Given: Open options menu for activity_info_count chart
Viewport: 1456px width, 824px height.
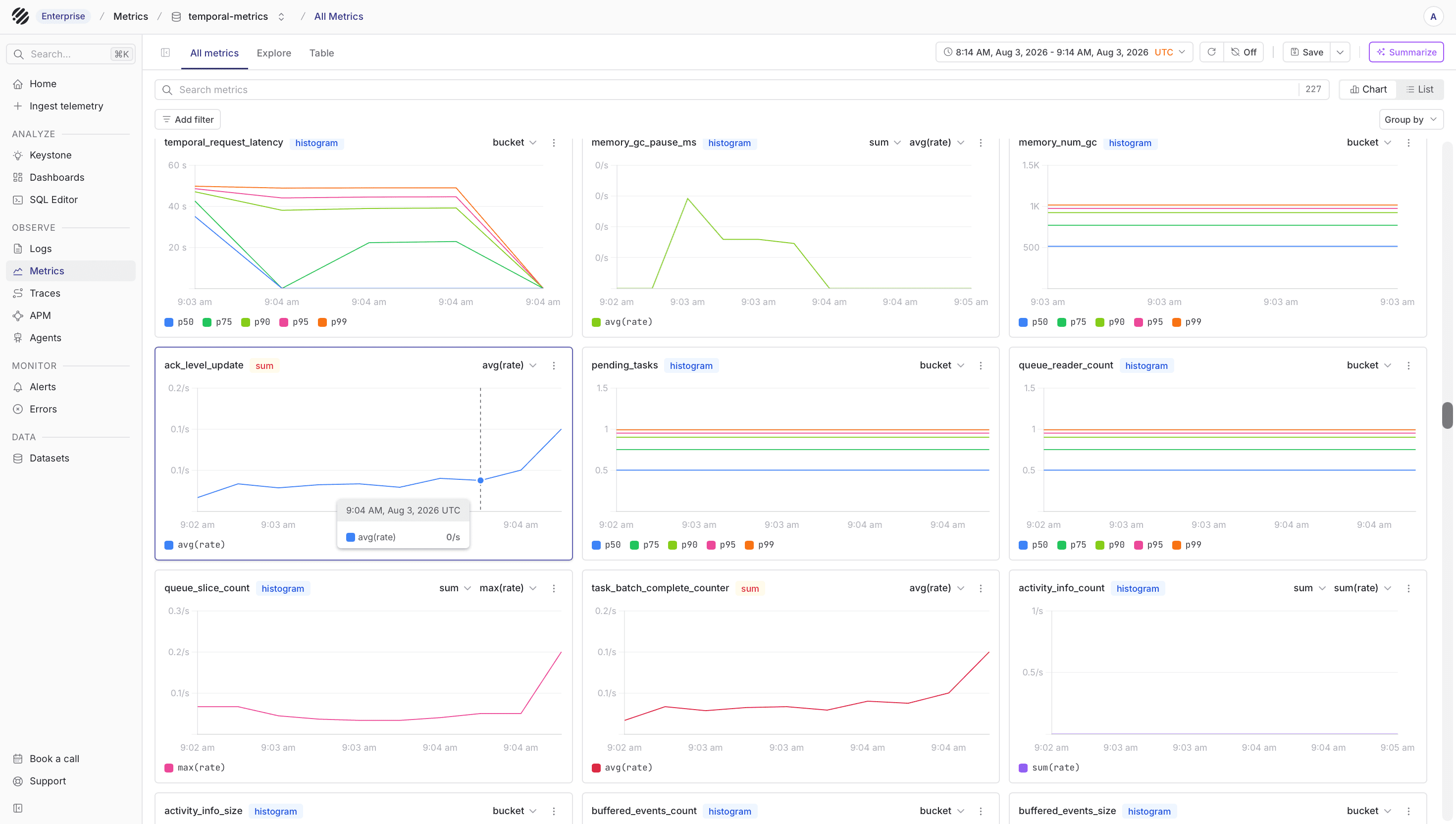Looking at the screenshot, I should [x=1408, y=589].
